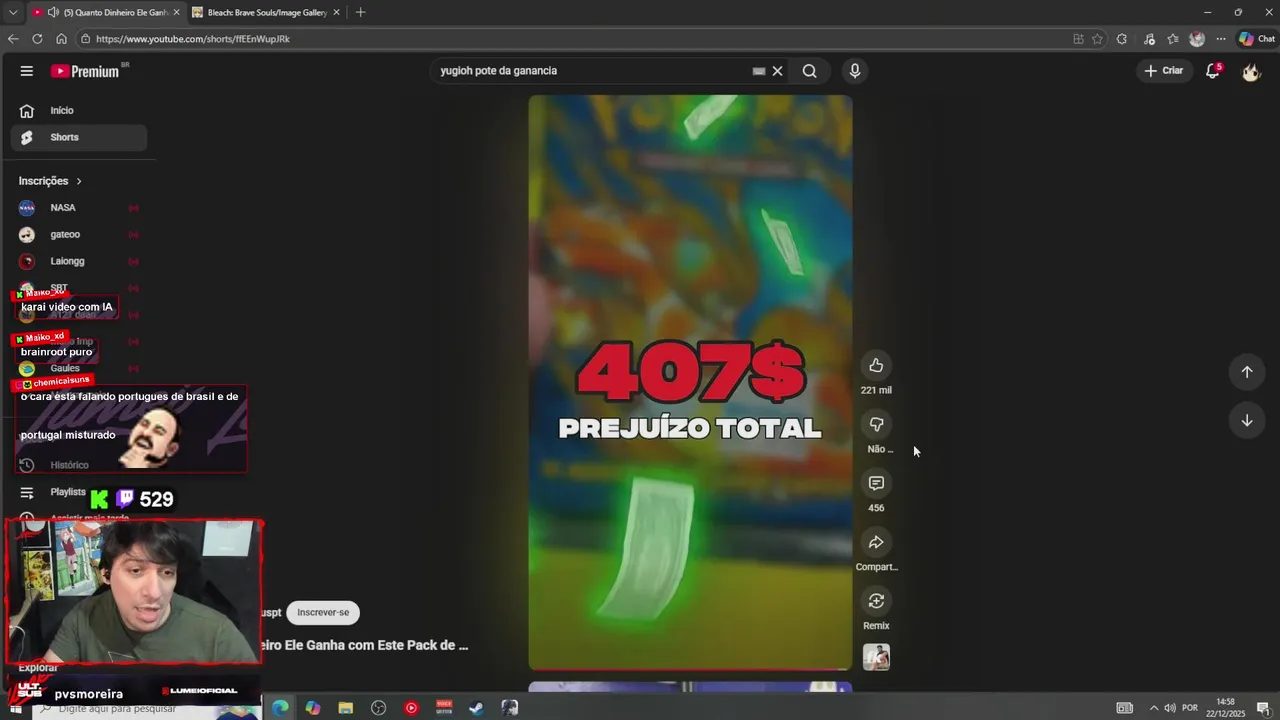This screenshot has height=720, width=1280.
Task: Open Copilot Chat sidebar
Action: click(1256, 39)
